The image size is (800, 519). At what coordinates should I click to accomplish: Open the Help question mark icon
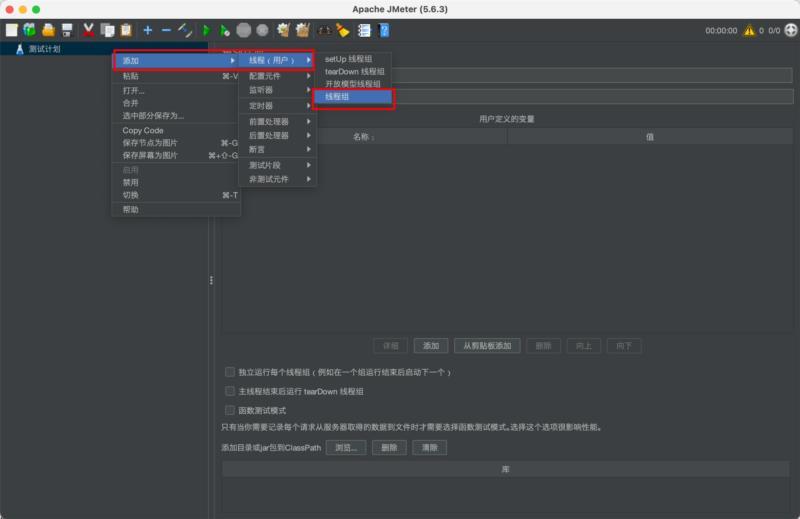pos(384,31)
